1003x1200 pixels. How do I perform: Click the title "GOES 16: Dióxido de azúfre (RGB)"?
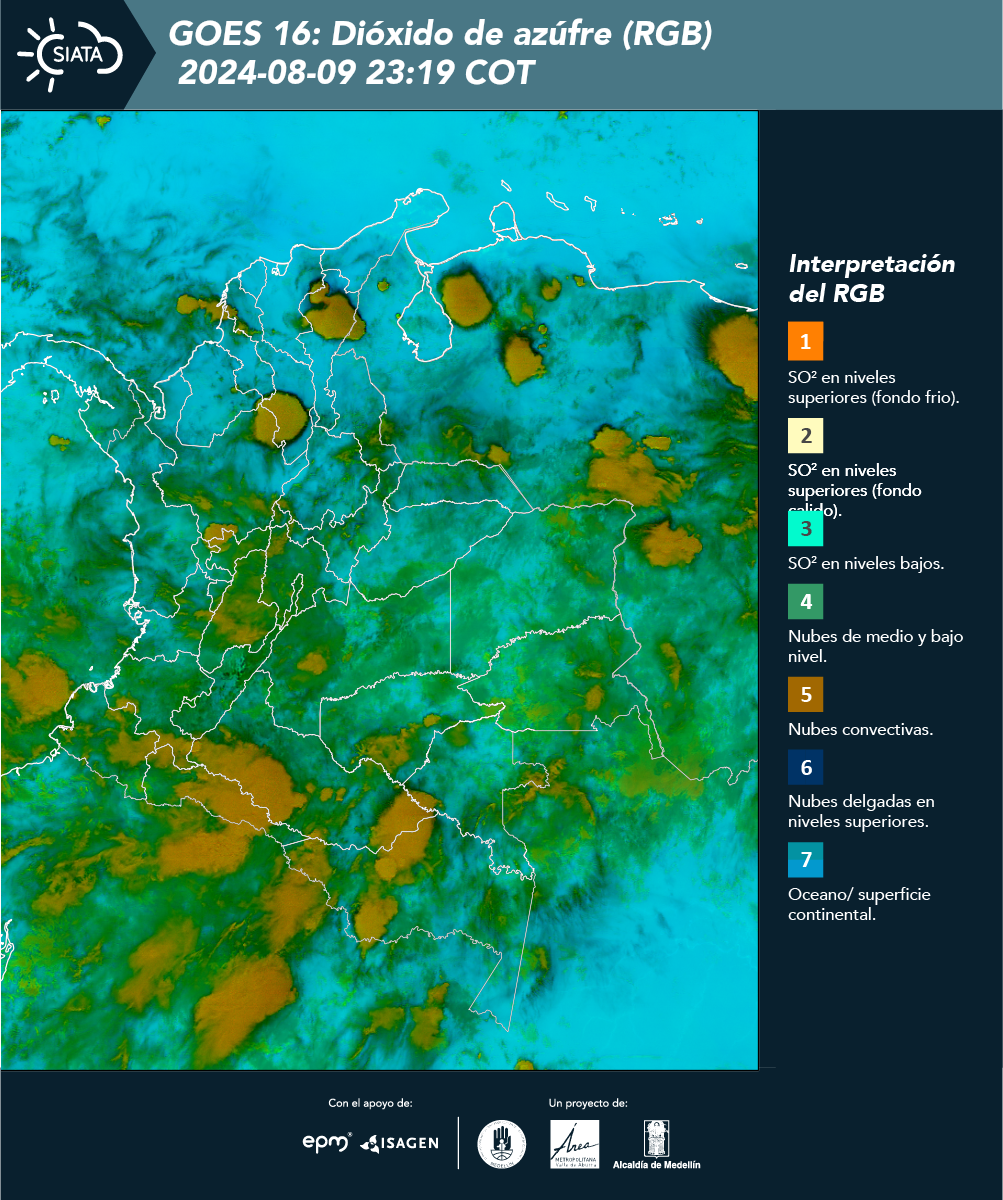(440, 35)
